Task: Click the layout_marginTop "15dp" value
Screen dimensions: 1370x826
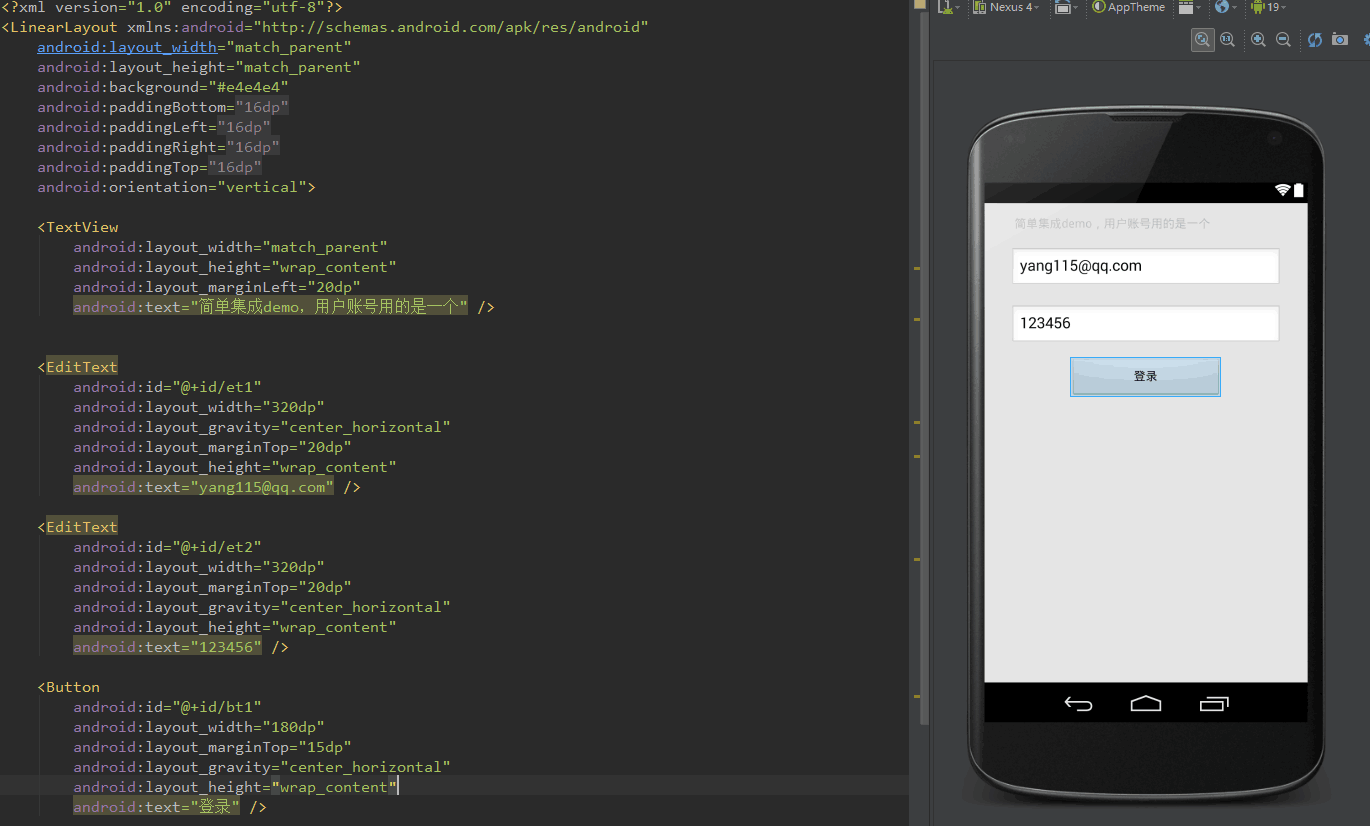Action: coord(325,747)
